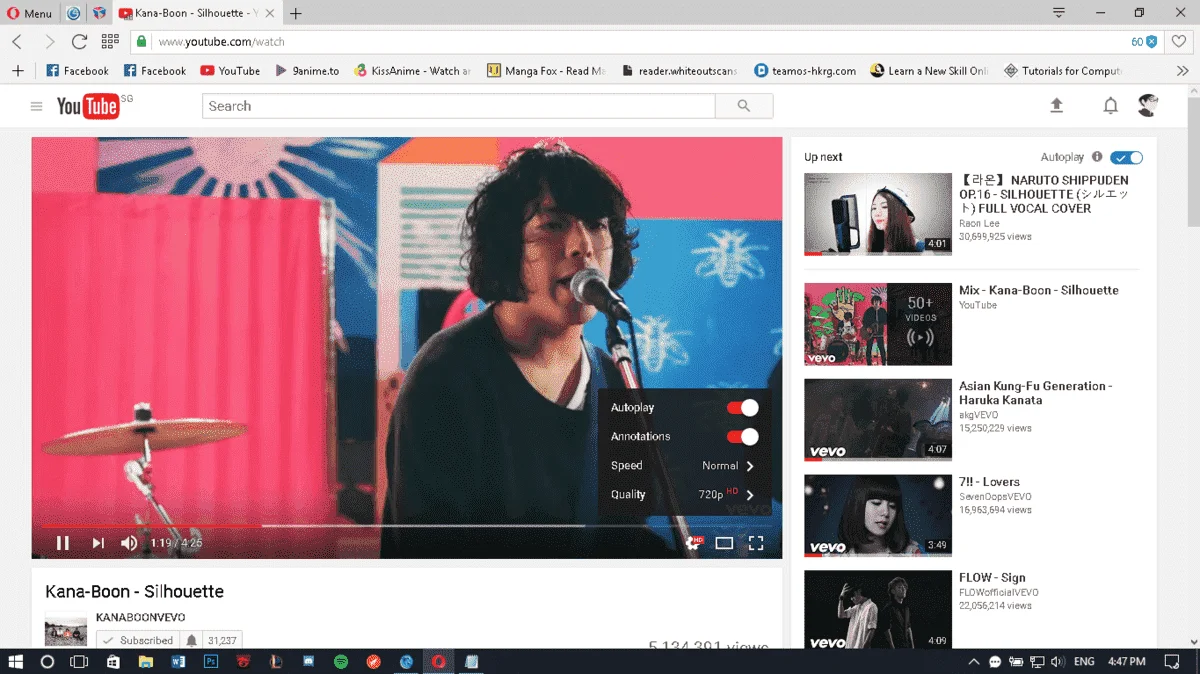Open the 7!! - Lovers video title
Viewport: 1200px width, 674px height.
[989, 482]
